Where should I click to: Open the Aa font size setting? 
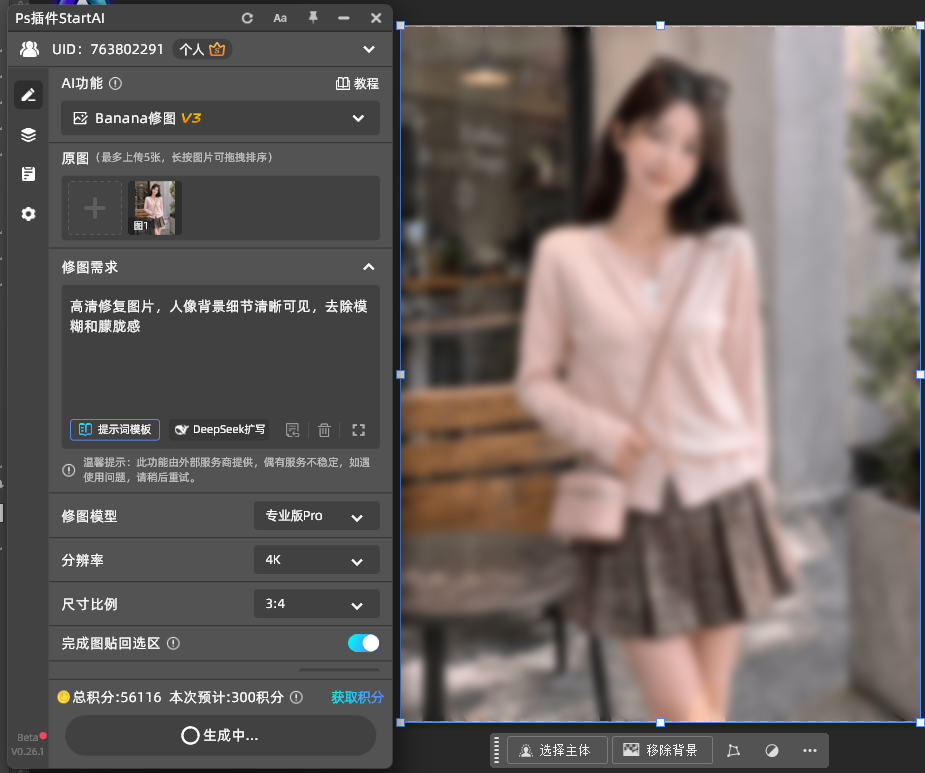click(280, 18)
